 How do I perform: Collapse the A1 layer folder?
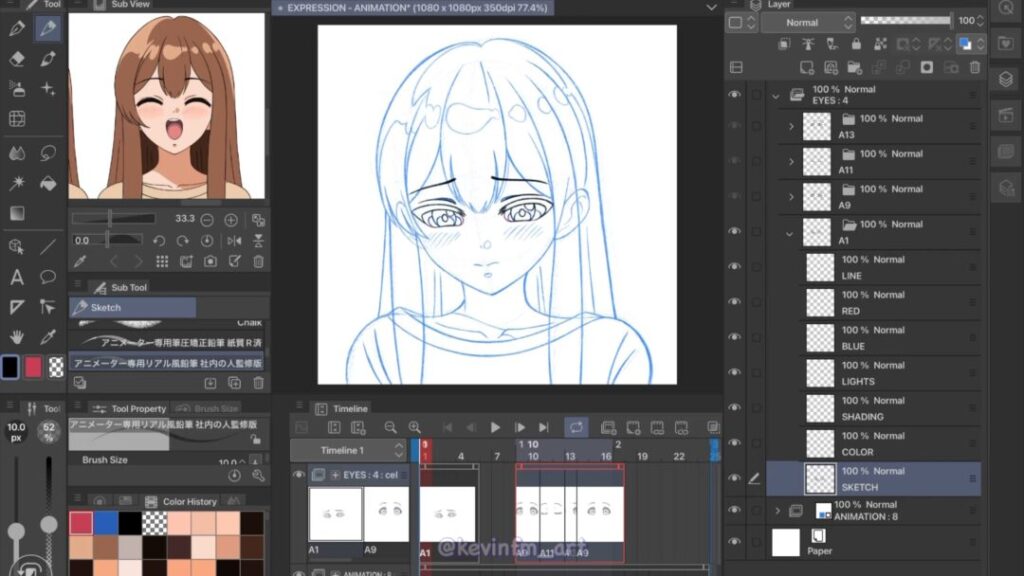click(791, 232)
